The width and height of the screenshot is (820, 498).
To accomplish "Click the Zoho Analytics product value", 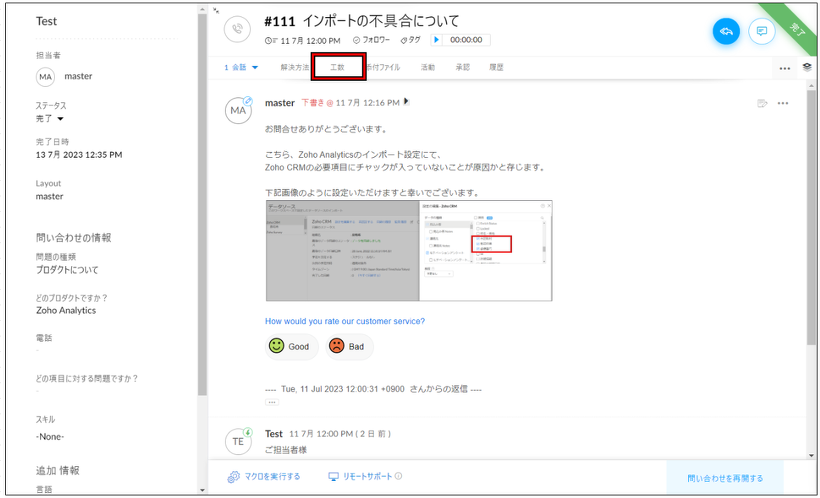I will pyautogui.click(x=66, y=310).
